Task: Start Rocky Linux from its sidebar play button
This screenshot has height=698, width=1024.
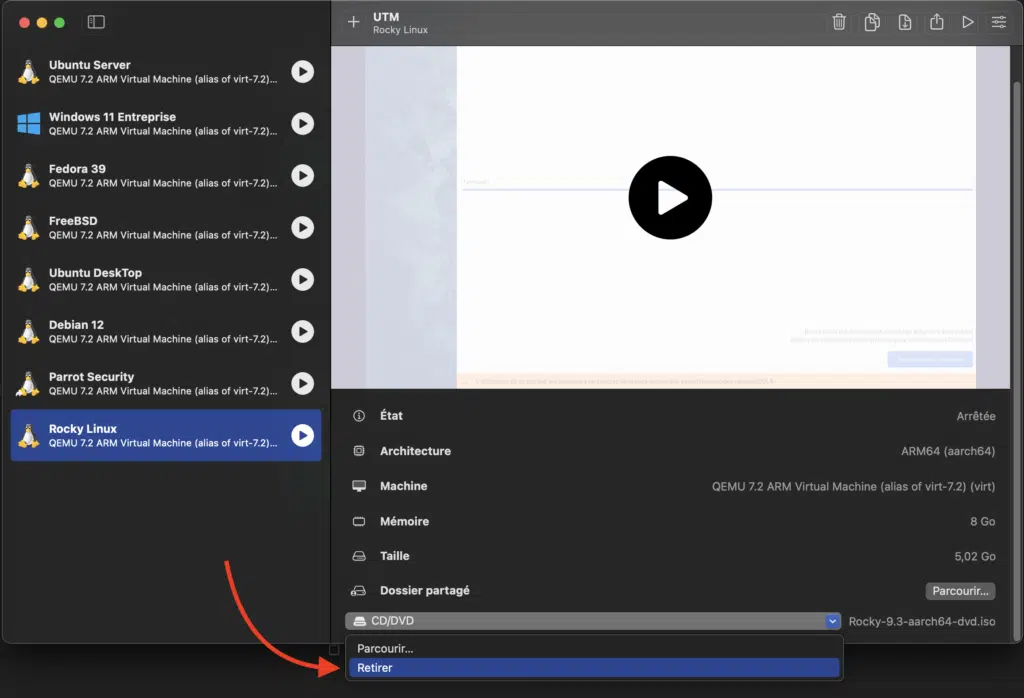Action: [x=302, y=436]
